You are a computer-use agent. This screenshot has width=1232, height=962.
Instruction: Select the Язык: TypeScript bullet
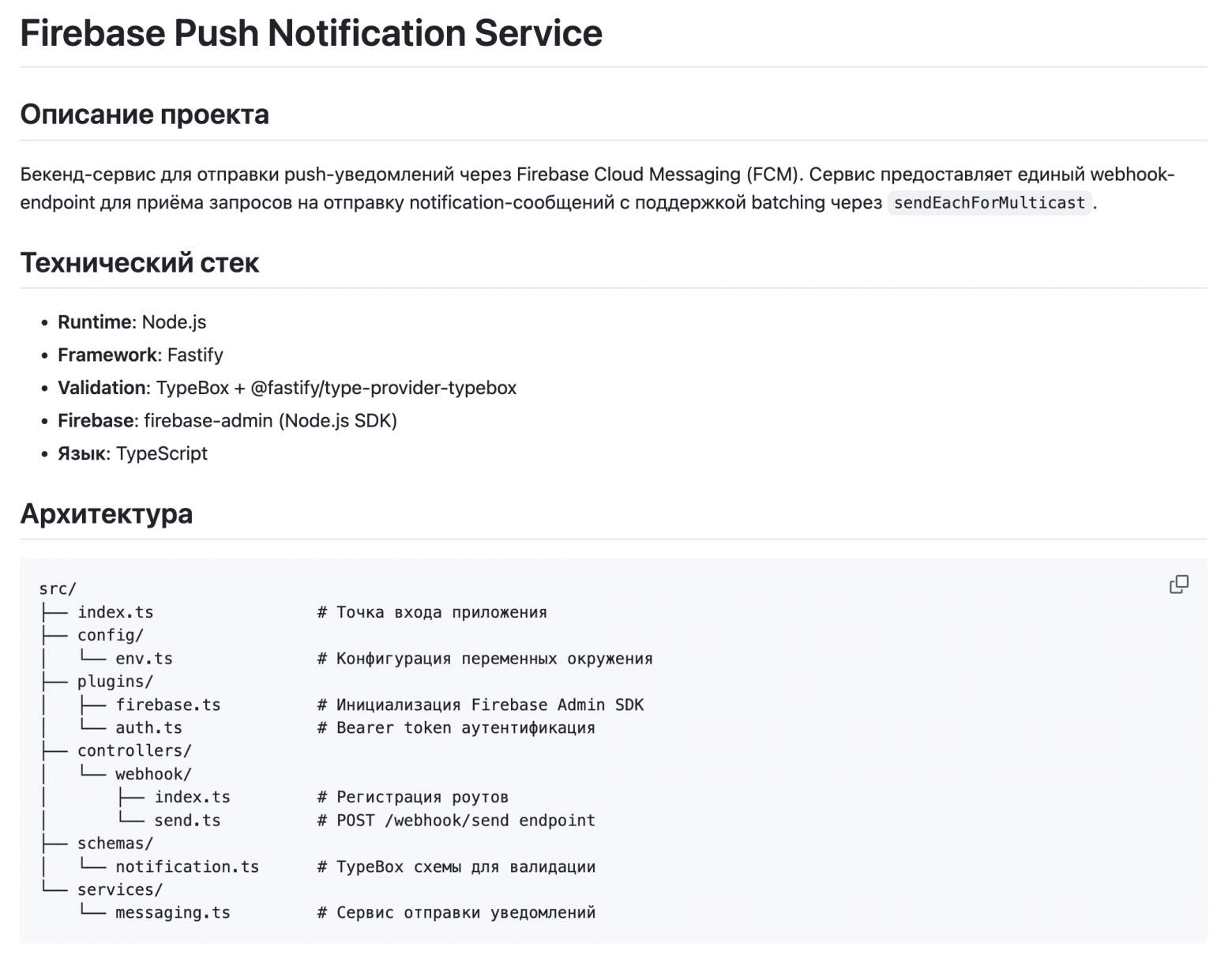pyautogui.click(x=133, y=454)
